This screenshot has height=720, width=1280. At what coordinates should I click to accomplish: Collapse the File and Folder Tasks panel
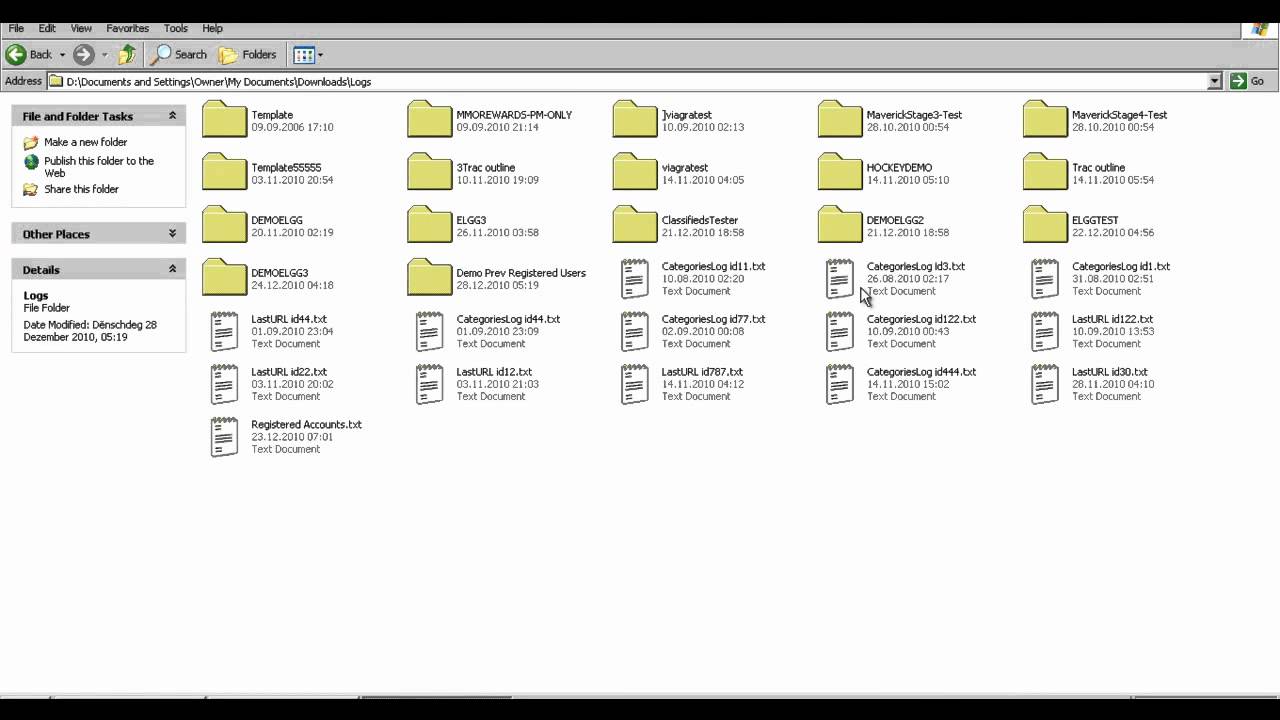[172, 116]
